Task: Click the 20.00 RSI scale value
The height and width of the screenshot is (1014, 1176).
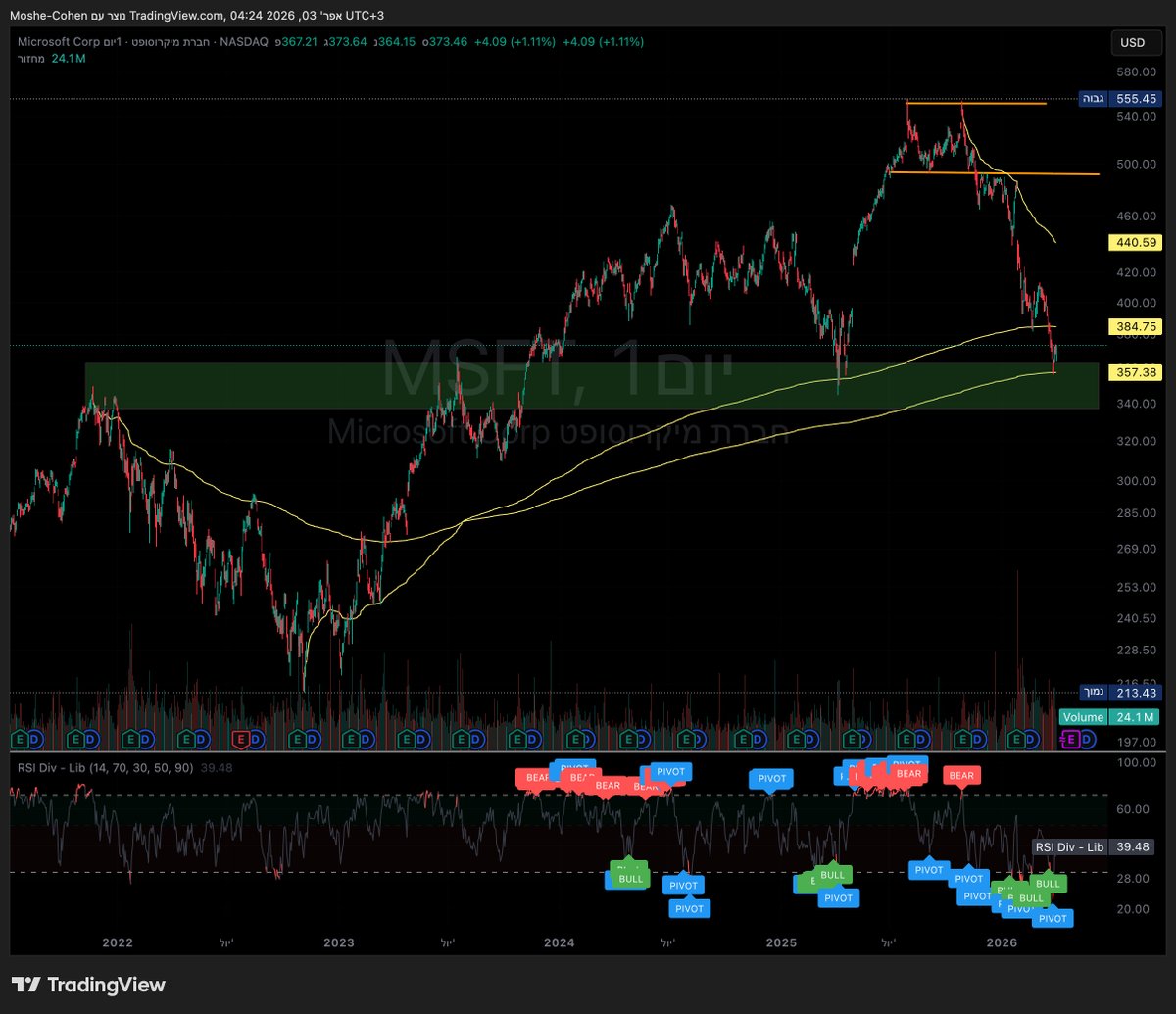Action: [x=1135, y=908]
